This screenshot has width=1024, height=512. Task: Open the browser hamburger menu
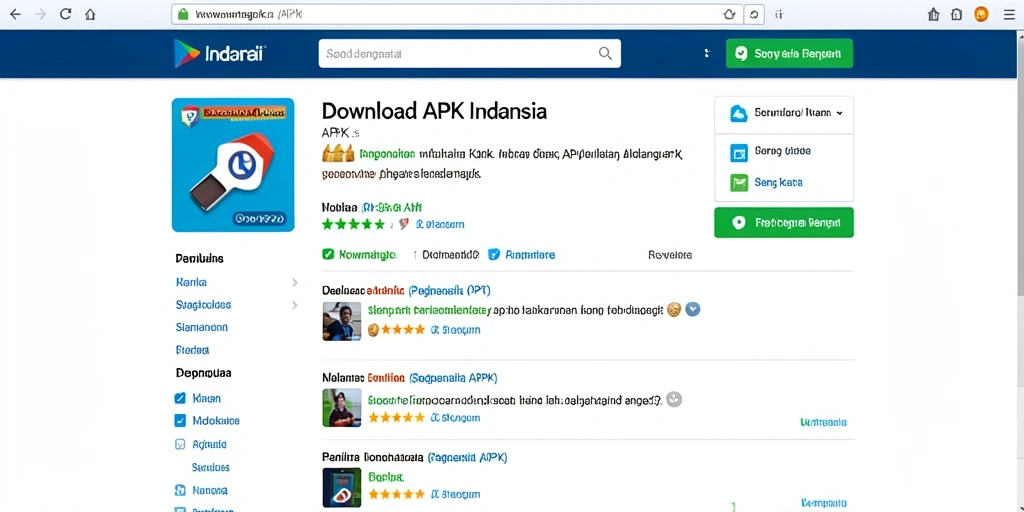(x=1009, y=14)
